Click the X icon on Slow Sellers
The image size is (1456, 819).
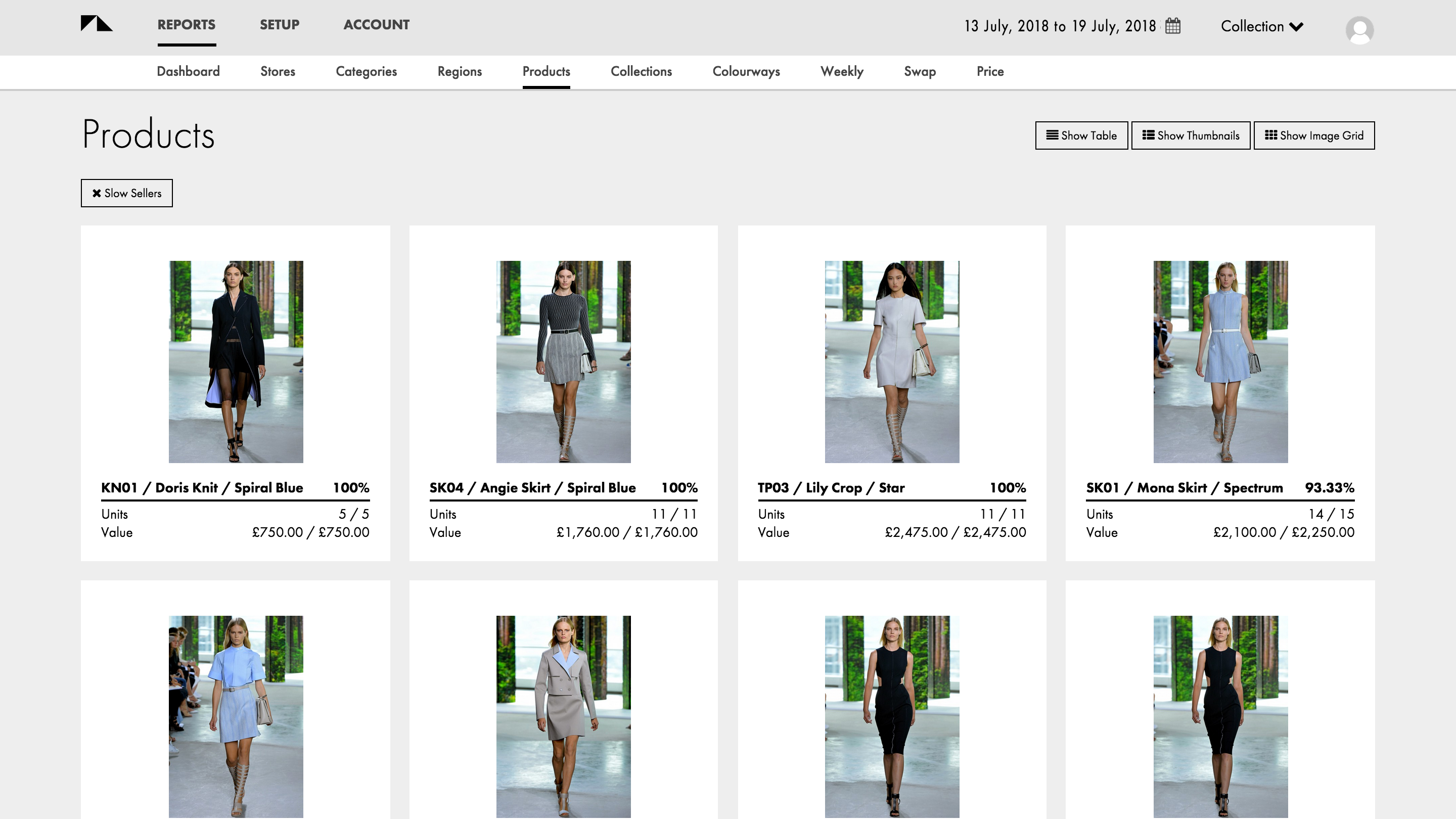[x=97, y=193]
